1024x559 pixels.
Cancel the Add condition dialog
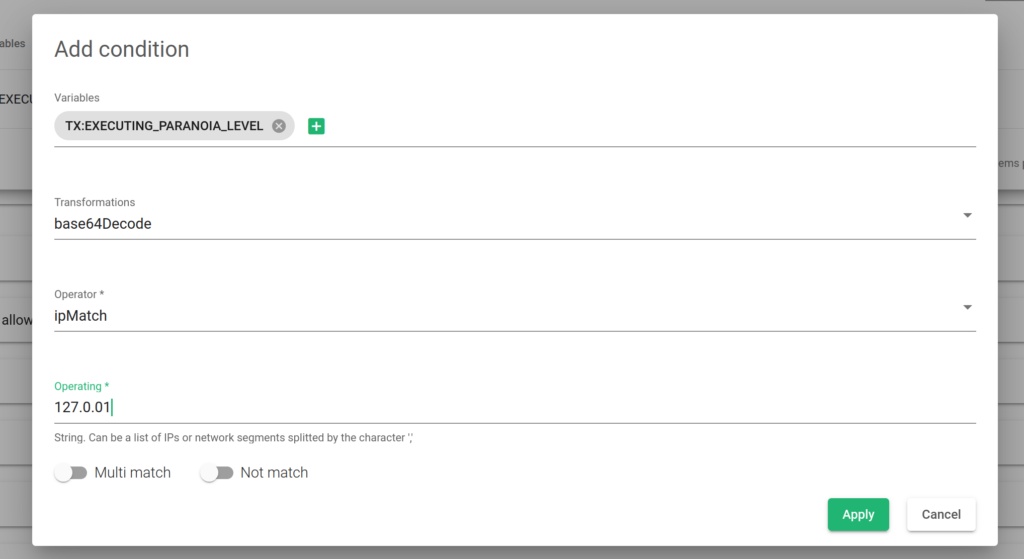(941, 515)
